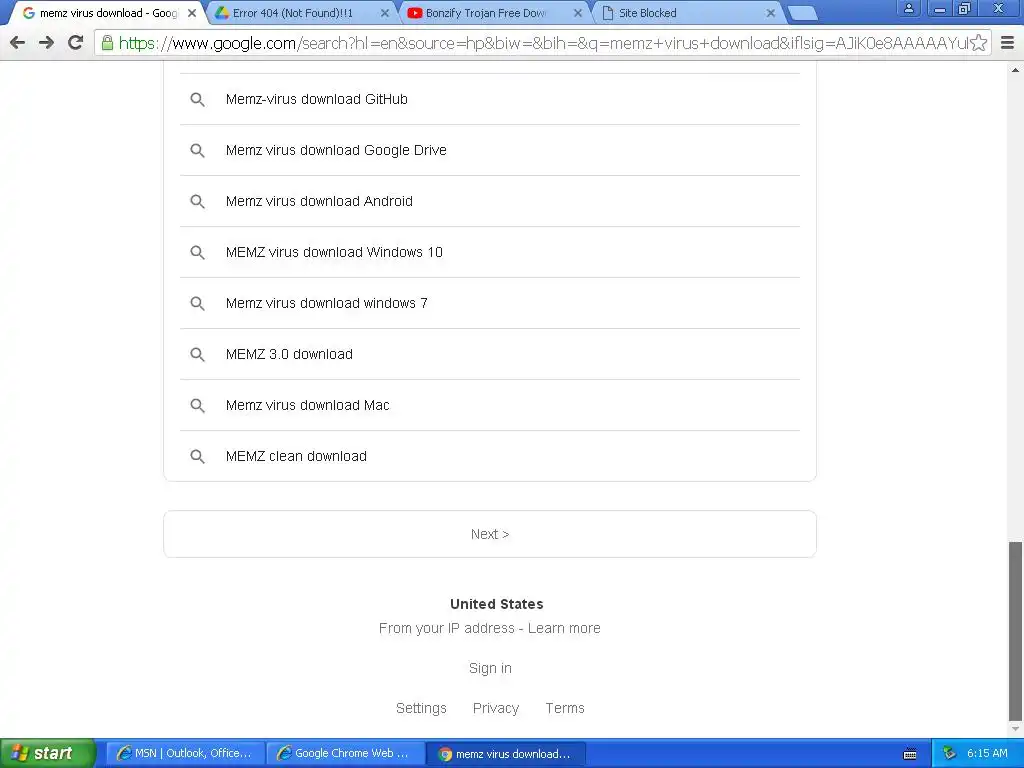Search Memz-virus download GitHub suggestion
This screenshot has width=1024, height=768.
[490, 99]
